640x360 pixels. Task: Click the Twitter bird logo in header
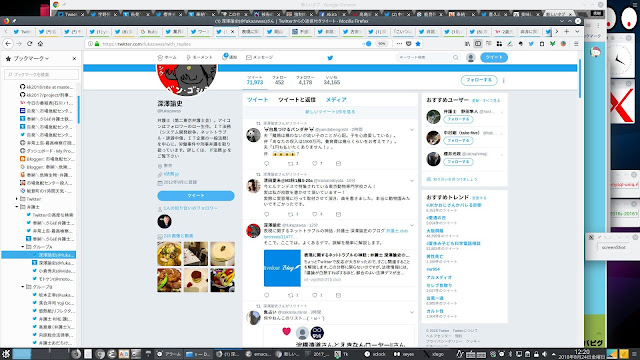(x=330, y=58)
